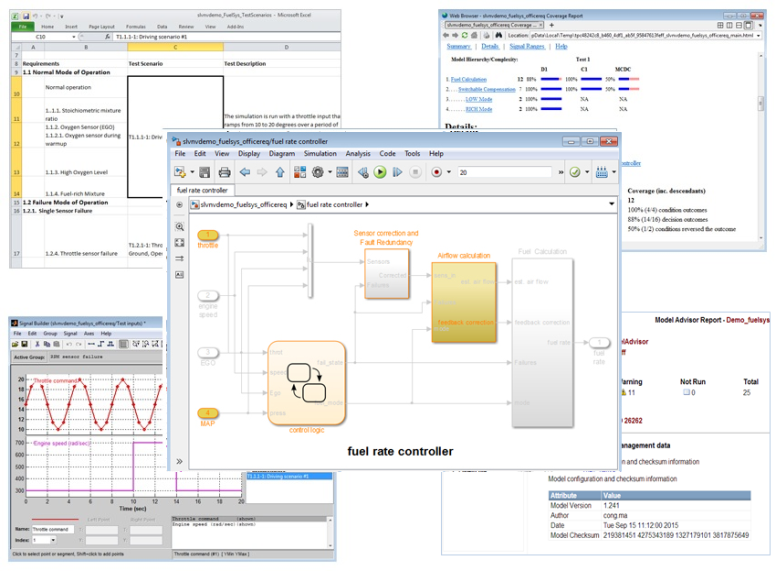Click the binoculars Find icon in Web Browser
This screenshot has height=571, width=776.
499,35
